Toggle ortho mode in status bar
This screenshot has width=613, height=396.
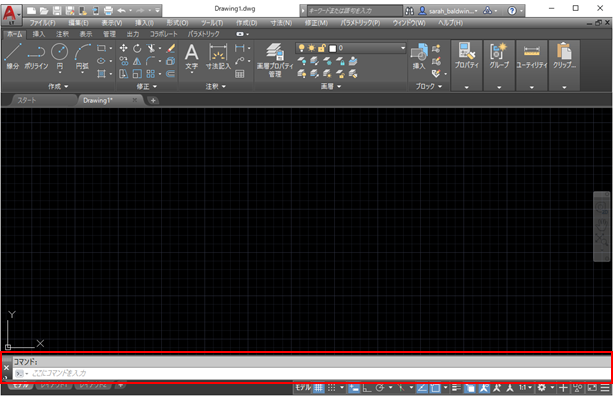[367, 388]
